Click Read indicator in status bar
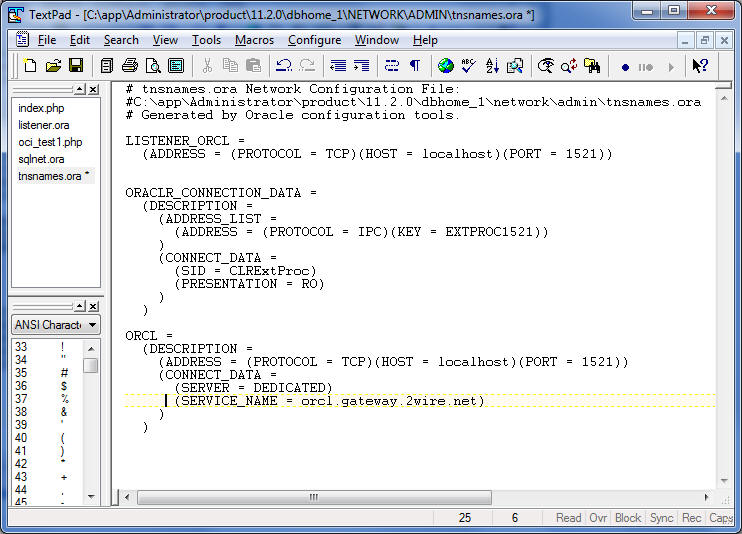This screenshot has height=534, width=742. pos(568,518)
